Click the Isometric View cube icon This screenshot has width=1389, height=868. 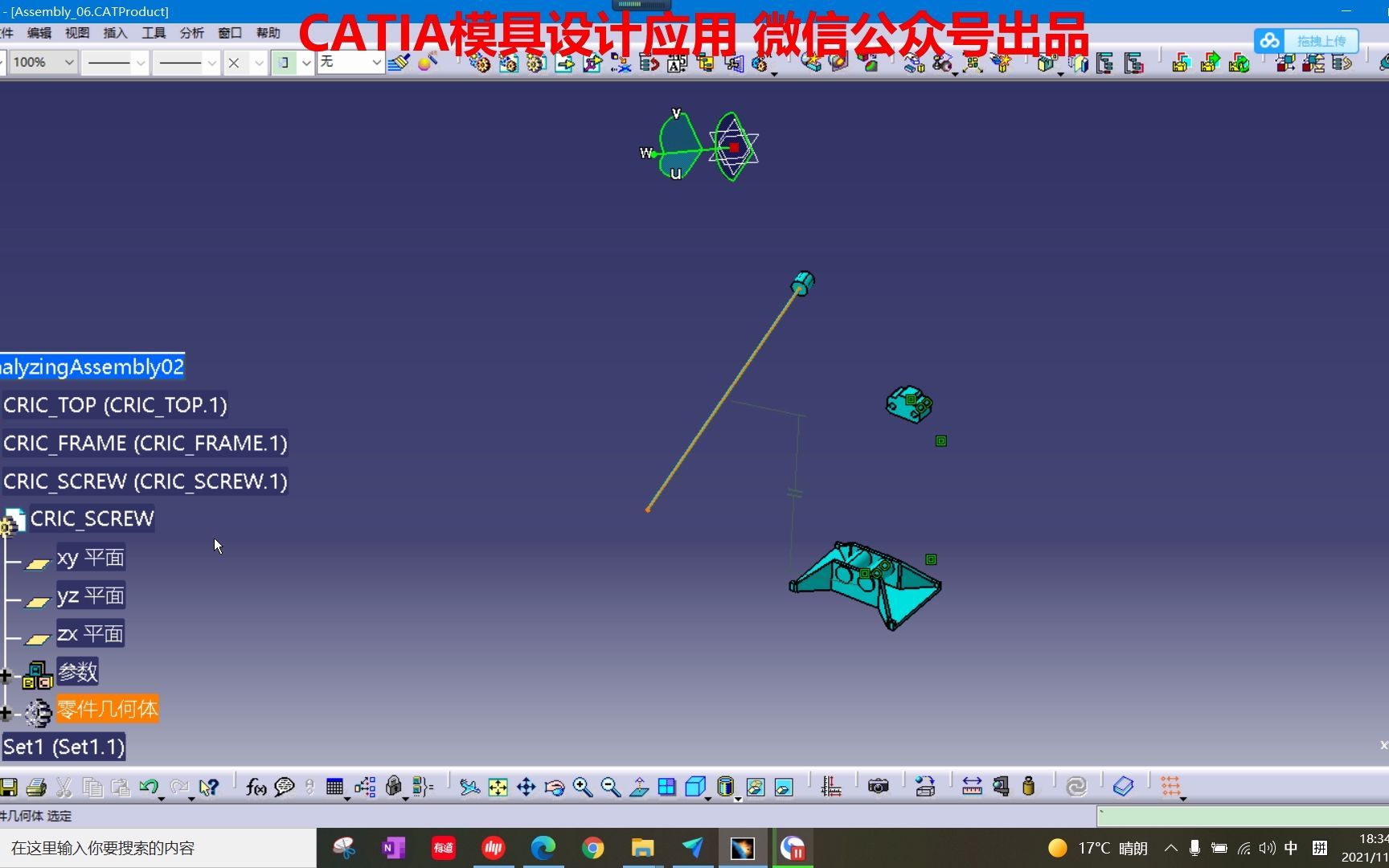point(696,787)
